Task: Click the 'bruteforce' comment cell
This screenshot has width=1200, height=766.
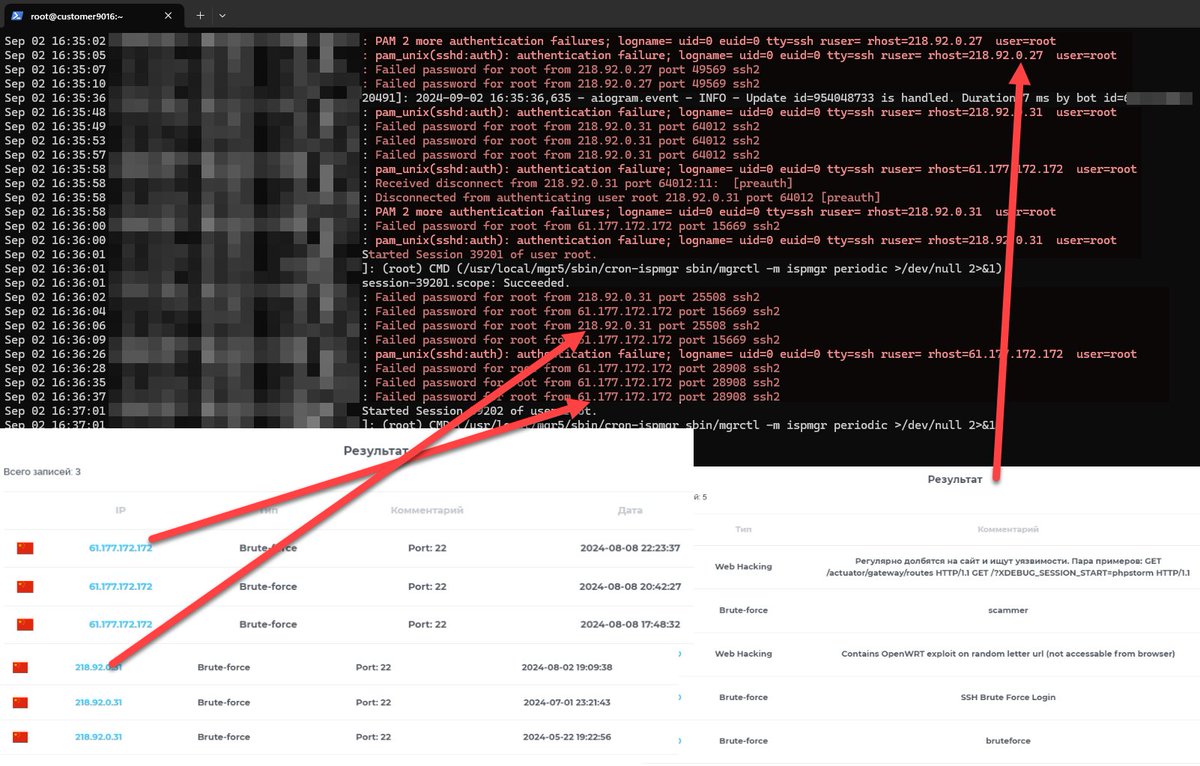Action: click(1008, 741)
